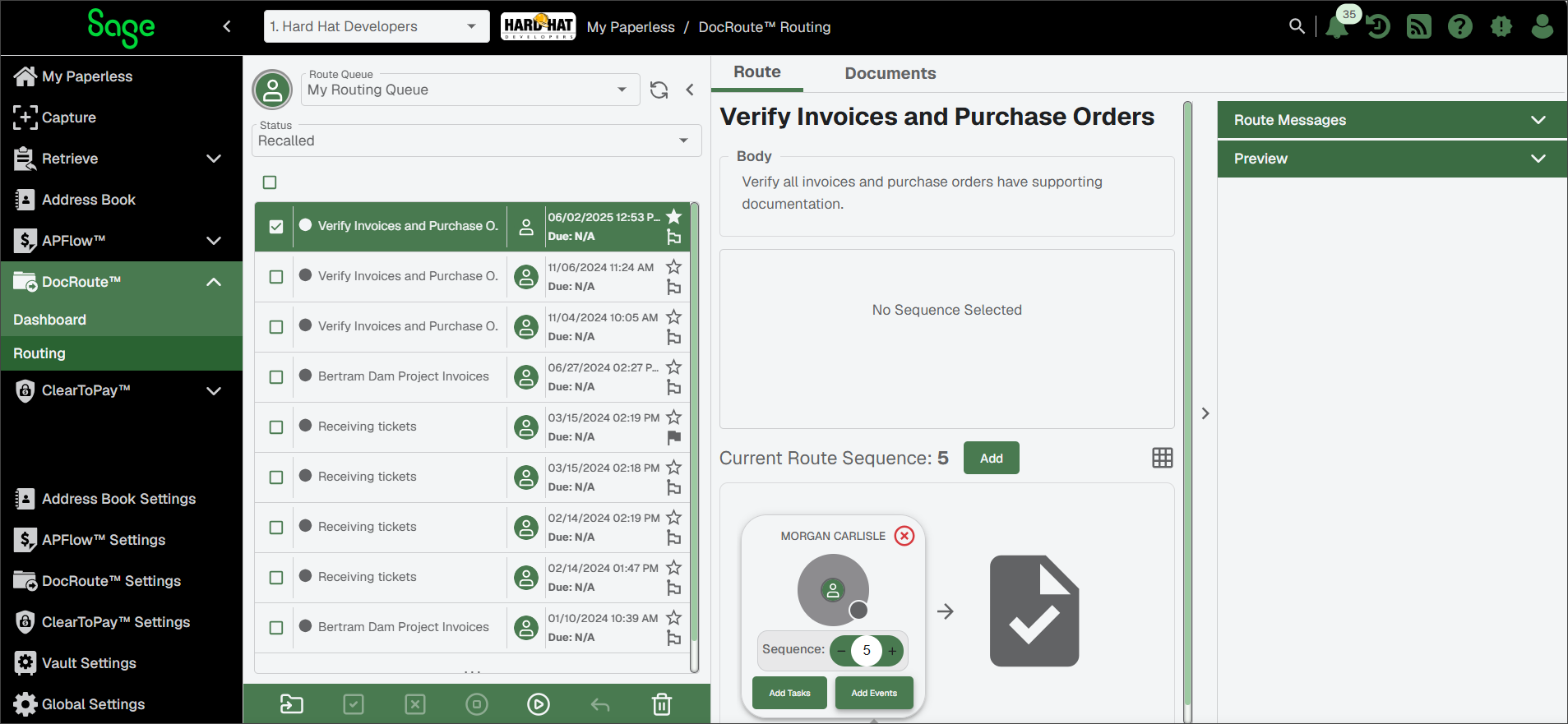
Task: Click the Add Events button
Action: click(874, 693)
